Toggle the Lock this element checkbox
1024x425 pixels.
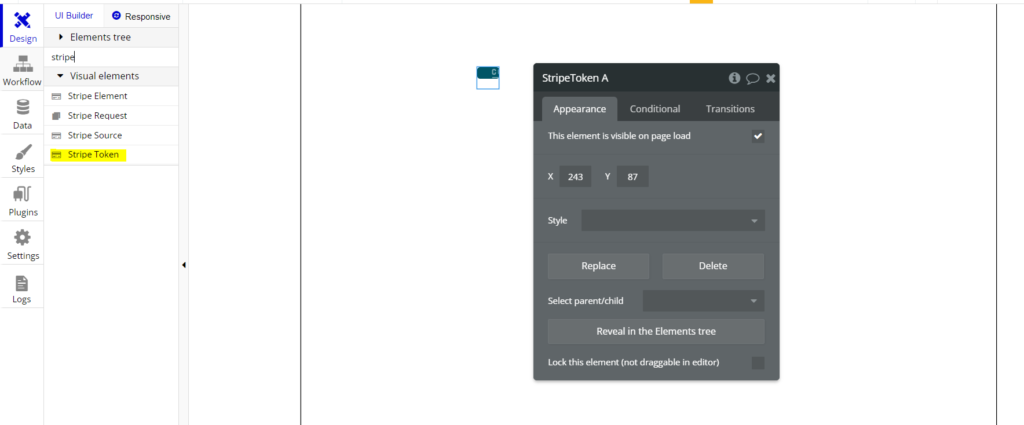[758, 363]
